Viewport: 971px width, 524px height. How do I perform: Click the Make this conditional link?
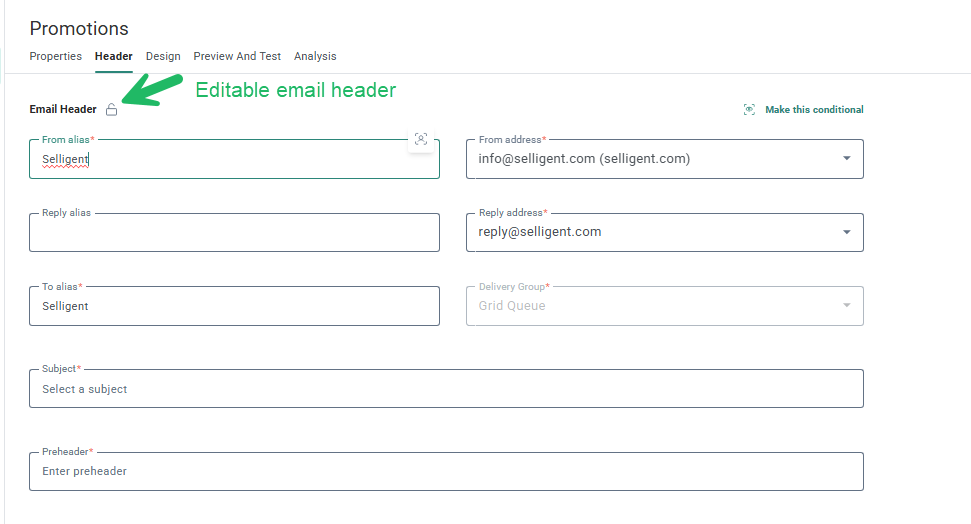pos(814,110)
